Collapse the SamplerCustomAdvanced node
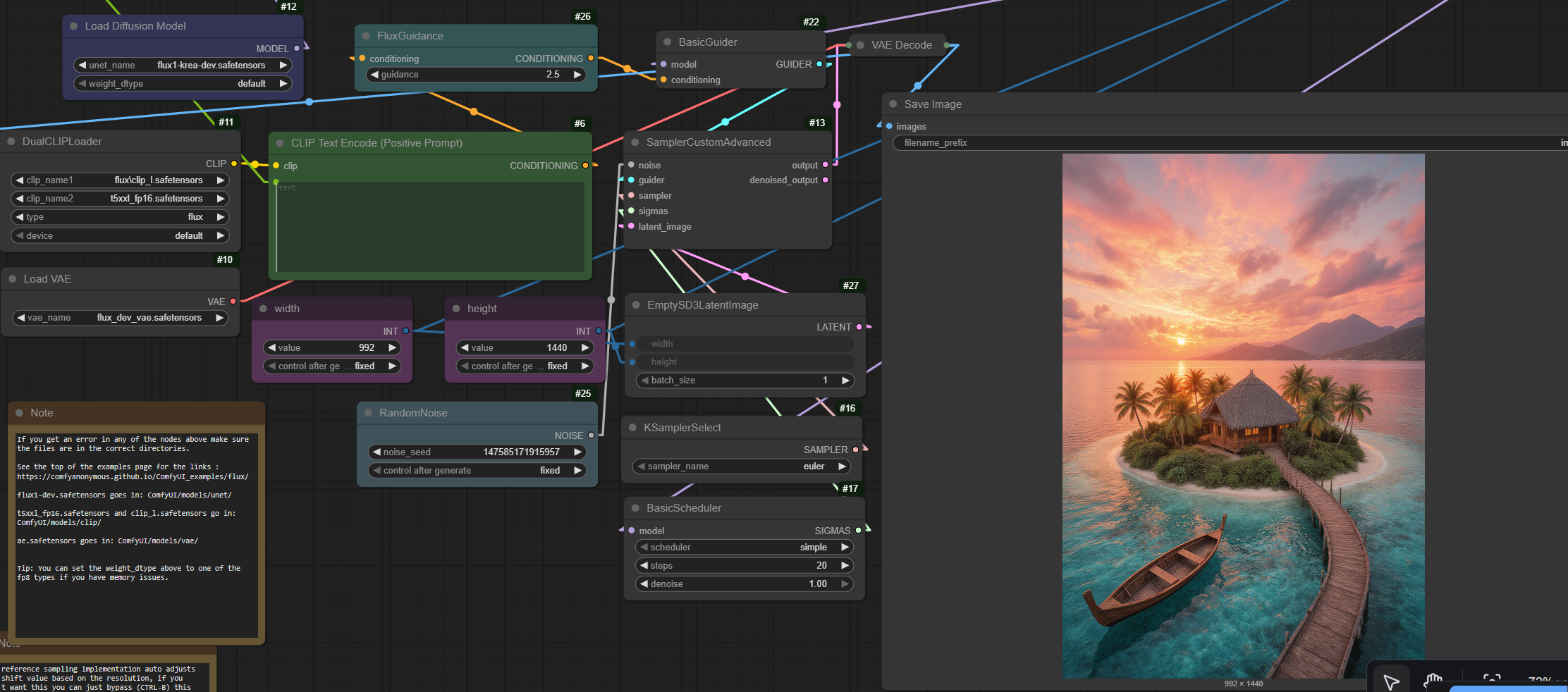The image size is (1568, 692). pyautogui.click(x=635, y=142)
